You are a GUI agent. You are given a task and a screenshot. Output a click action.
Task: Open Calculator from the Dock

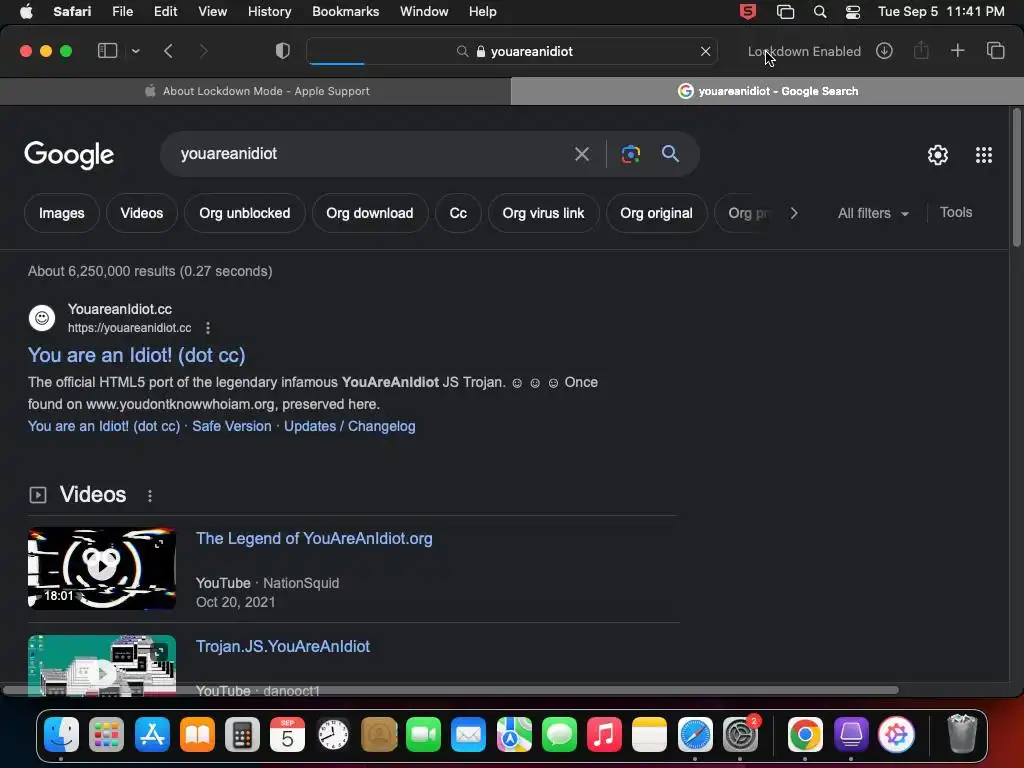[242, 735]
